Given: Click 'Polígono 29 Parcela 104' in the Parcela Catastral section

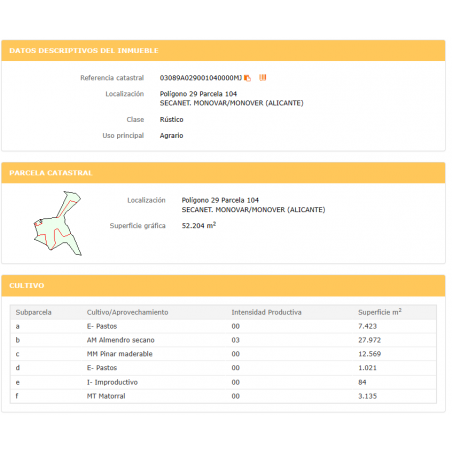Looking at the screenshot, I should click(220, 200).
